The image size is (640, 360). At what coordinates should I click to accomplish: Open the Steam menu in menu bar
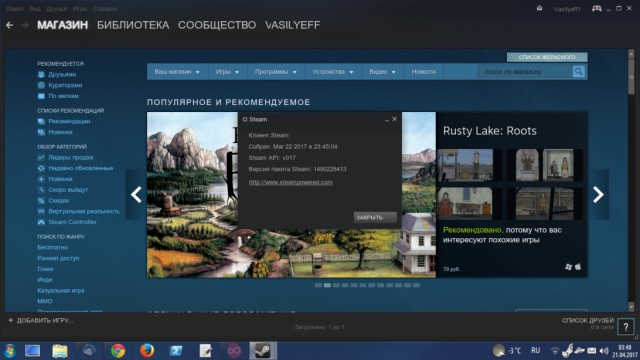tap(14, 9)
